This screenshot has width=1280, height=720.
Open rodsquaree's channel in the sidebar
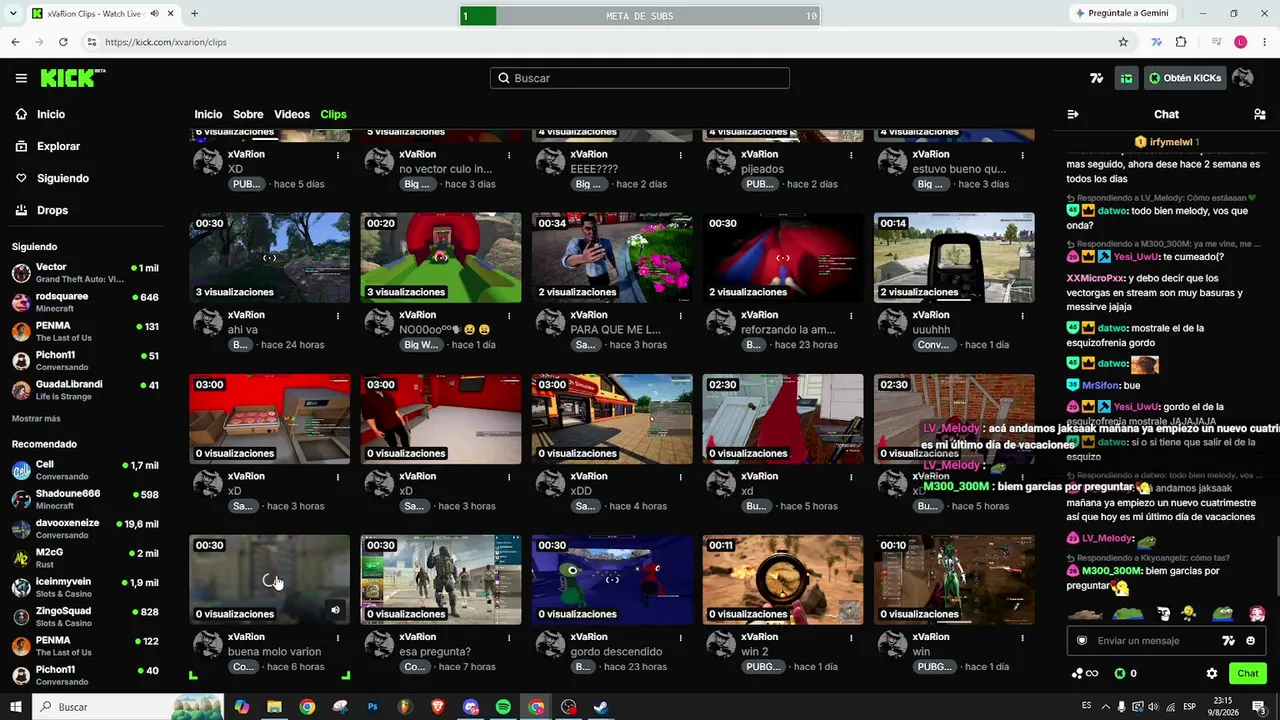(x=85, y=302)
